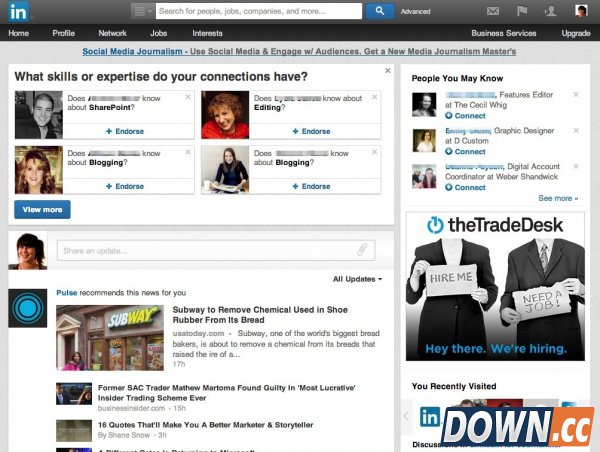Open the Pulse circular logo icon
Image resolution: width=600 pixels, height=452 pixels.
pyautogui.click(x=27, y=308)
